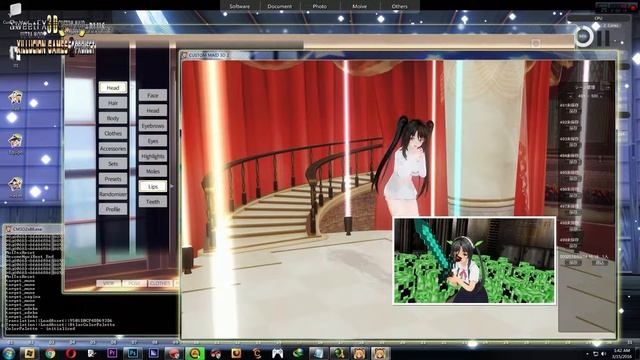Open the game controller taskbar icon

tap(278, 353)
